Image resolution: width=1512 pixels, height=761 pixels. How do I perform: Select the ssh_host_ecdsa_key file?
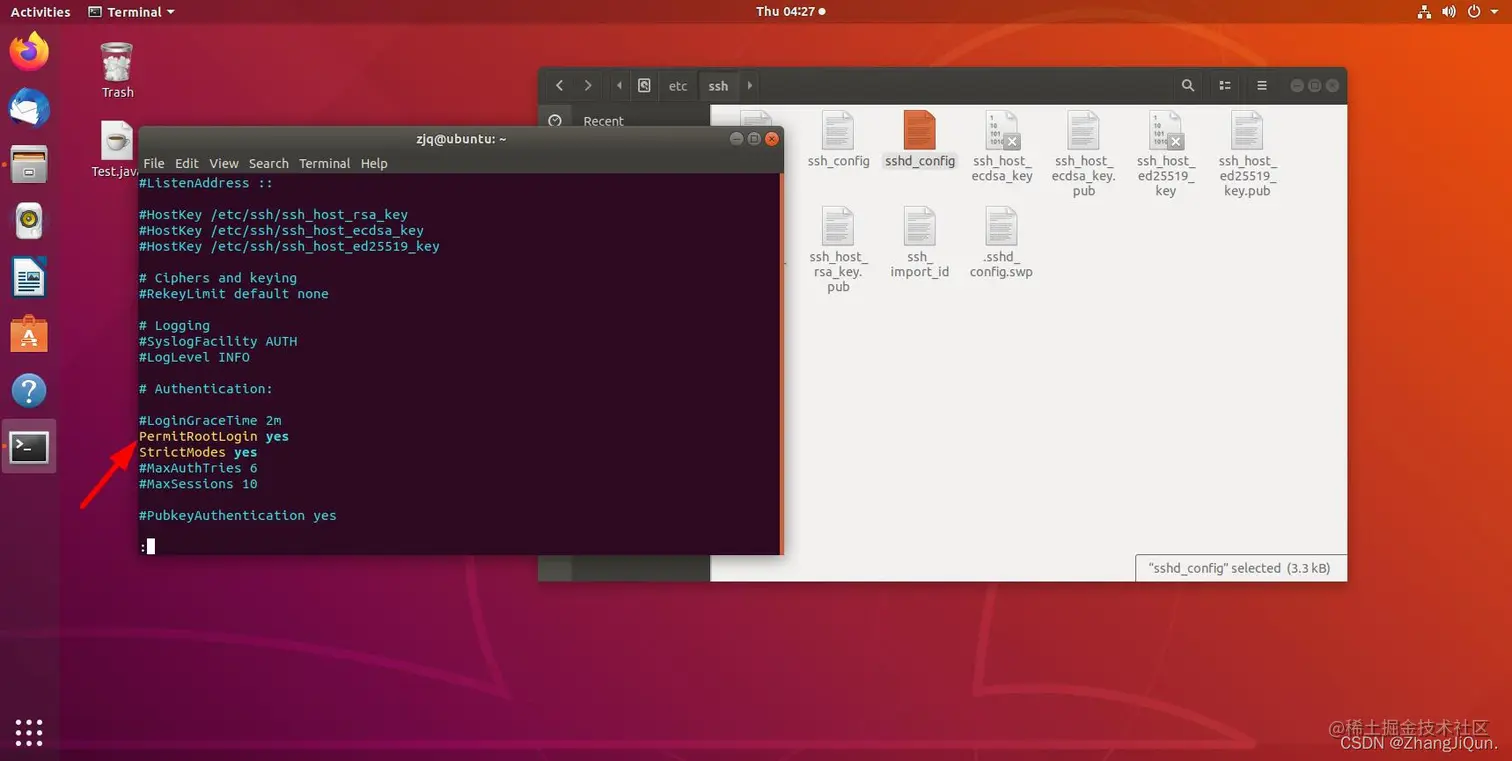coord(1002,146)
